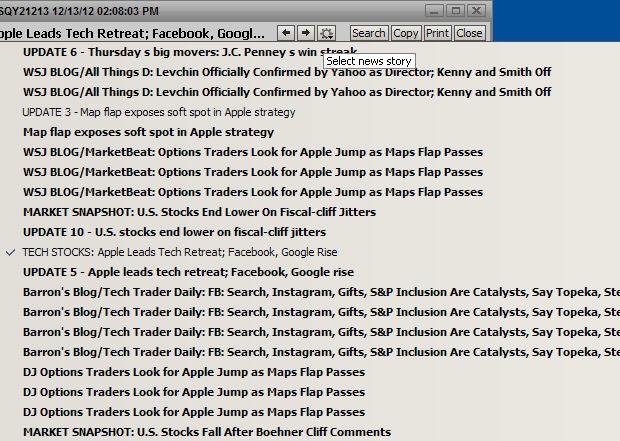Open 'UPDATE 5 - Apple leads tech retreat' story
Screen dimensions: 620x441
coord(188,272)
